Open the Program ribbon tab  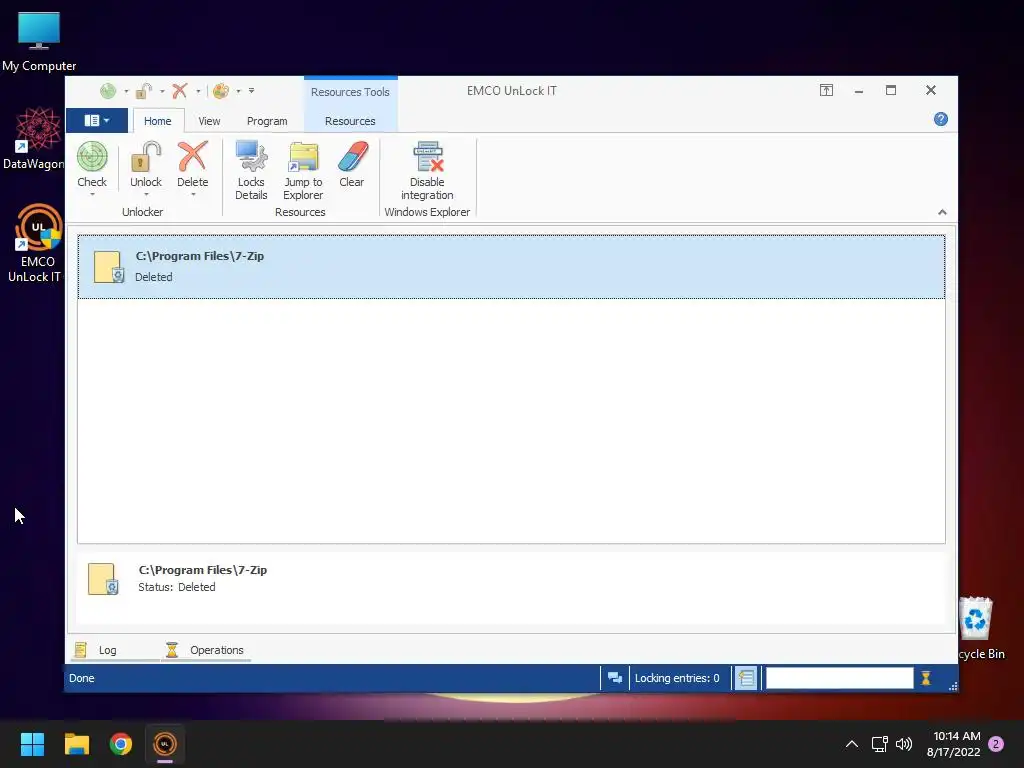click(267, 121)
